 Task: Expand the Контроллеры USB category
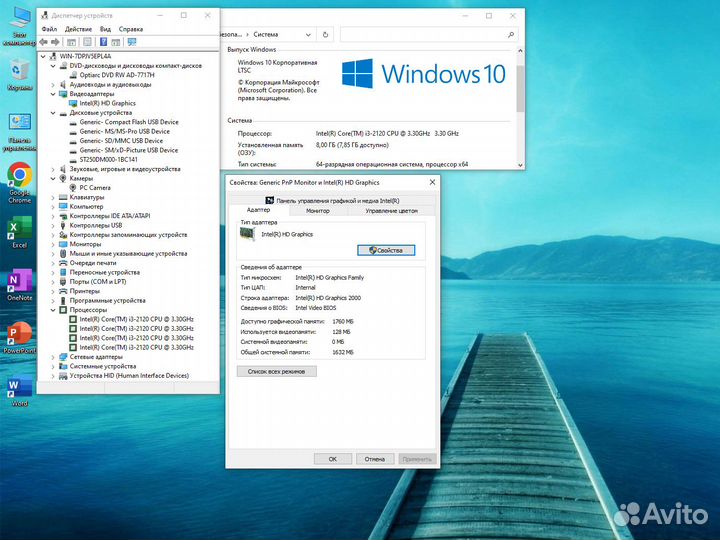click(53, 225)
